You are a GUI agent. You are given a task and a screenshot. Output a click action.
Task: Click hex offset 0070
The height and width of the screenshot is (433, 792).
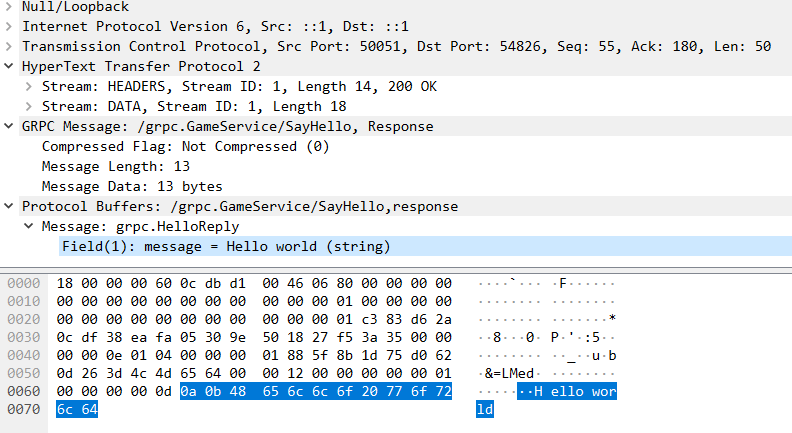24,409
